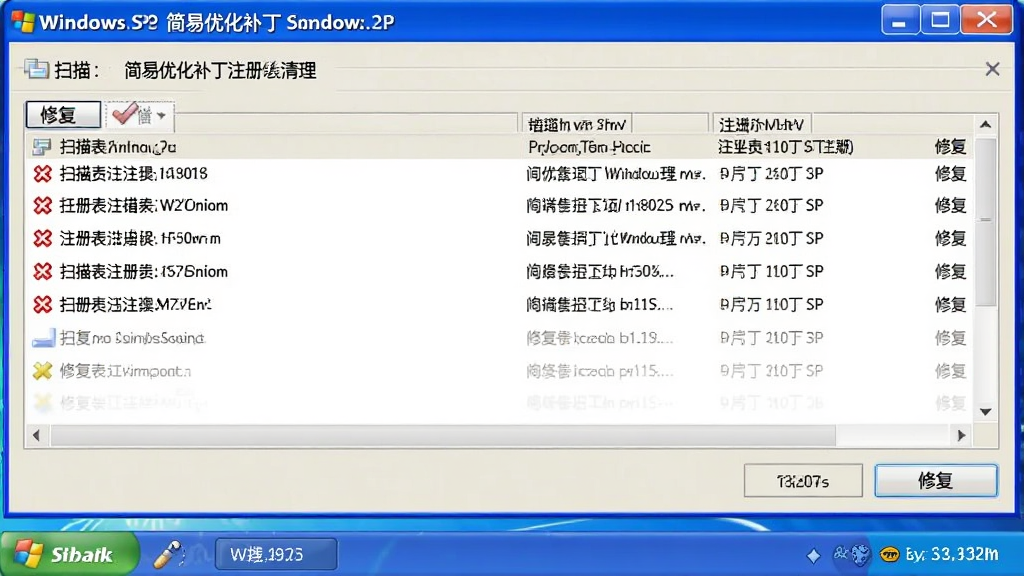1024x576 pixels.
Task: Click the large 修复 button at bottom right
Action: (935, 481)
